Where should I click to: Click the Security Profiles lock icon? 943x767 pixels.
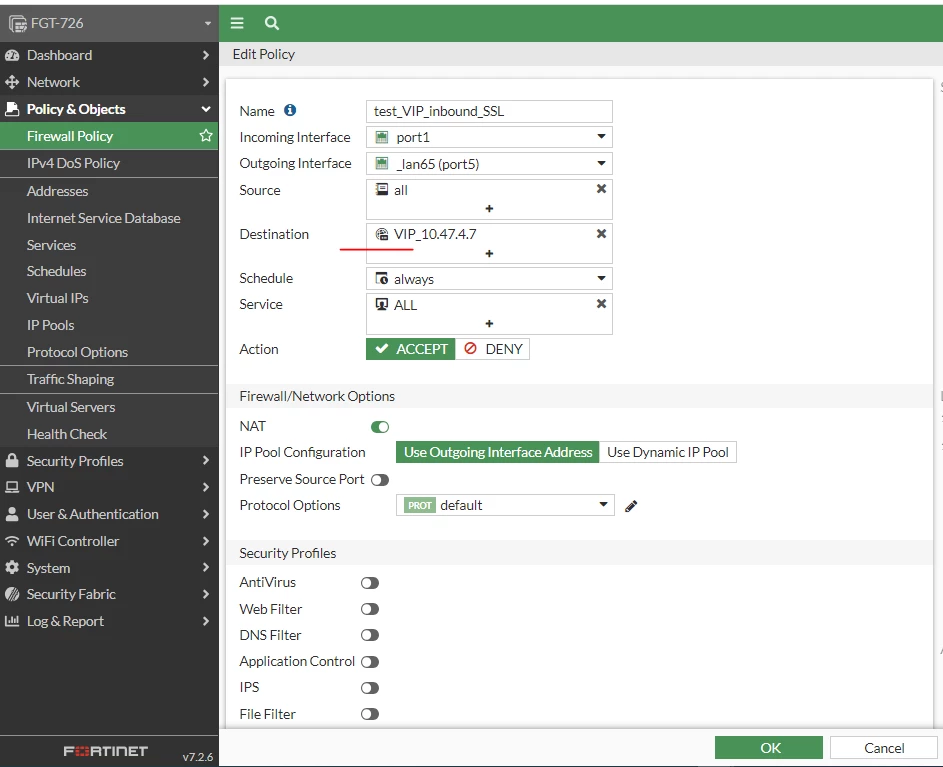(x=12, y=461)
